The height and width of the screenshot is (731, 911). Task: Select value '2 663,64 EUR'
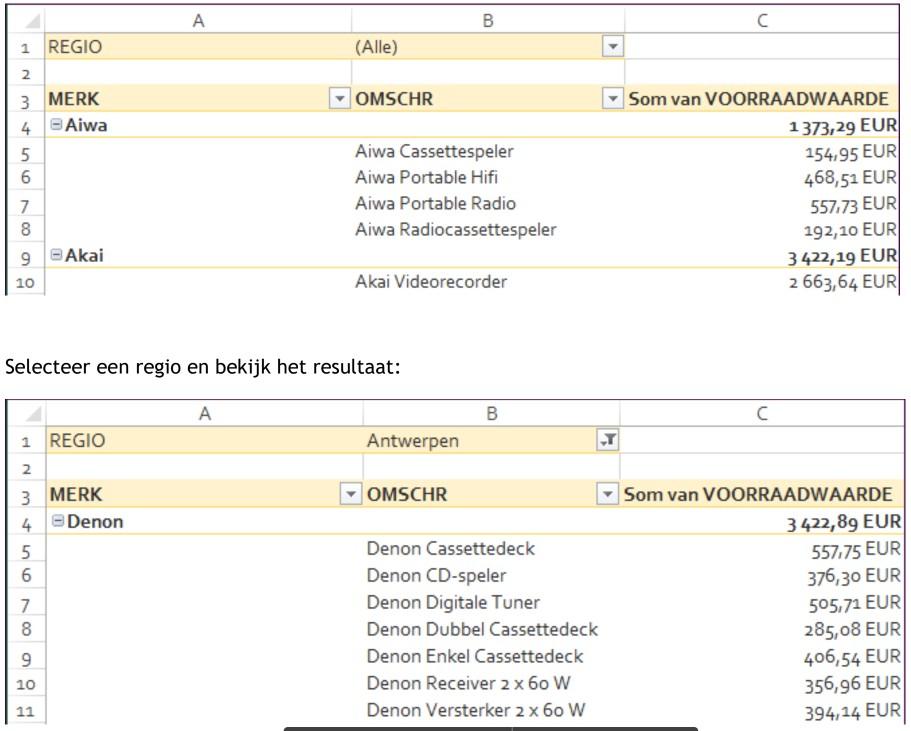[x=843, y=282]
